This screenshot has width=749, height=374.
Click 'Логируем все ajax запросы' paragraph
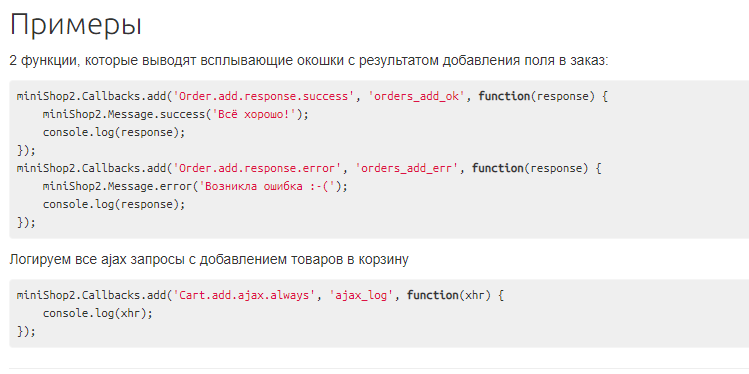tap(209, 260)
